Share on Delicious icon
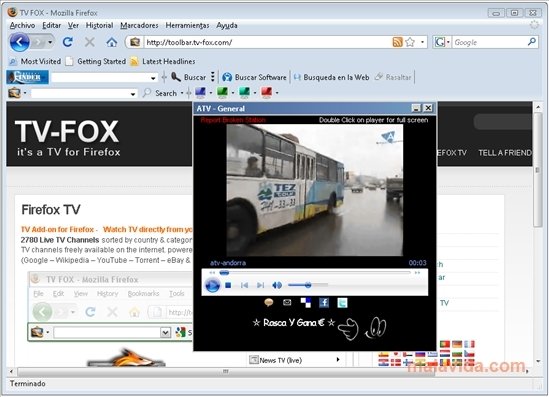Viewport: 549px width, 397px height. click(306, 302)
